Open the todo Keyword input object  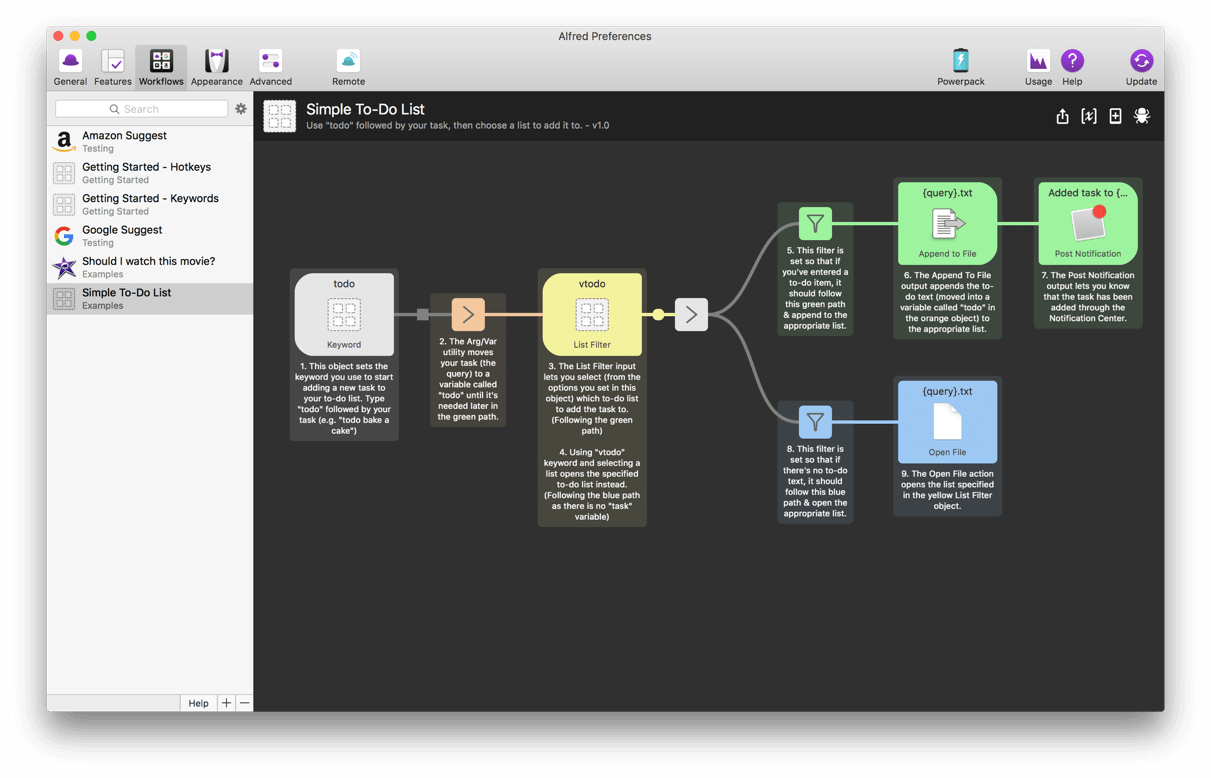pos(344,313)
